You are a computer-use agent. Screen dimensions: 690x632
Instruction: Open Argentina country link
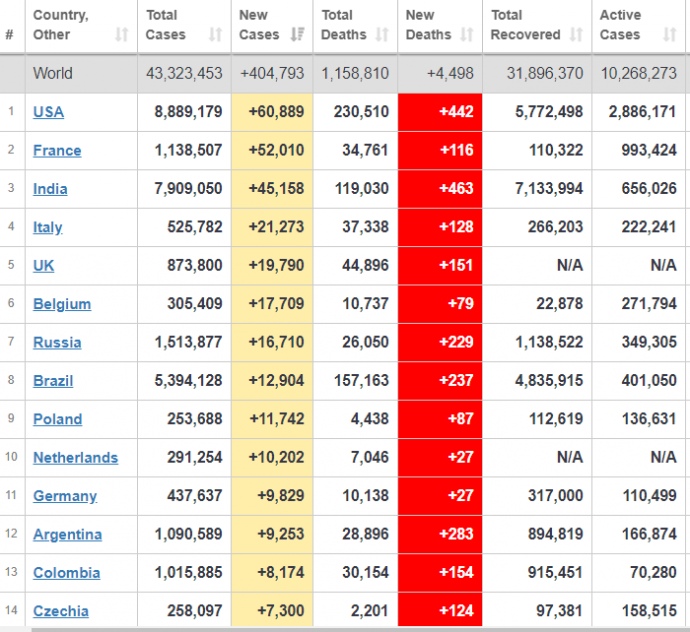tap(67, 534)
